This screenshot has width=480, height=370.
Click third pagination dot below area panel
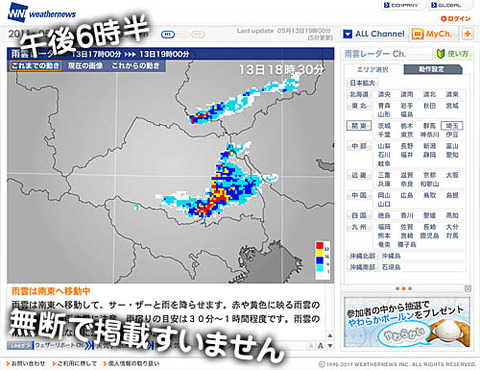point(410,289)
